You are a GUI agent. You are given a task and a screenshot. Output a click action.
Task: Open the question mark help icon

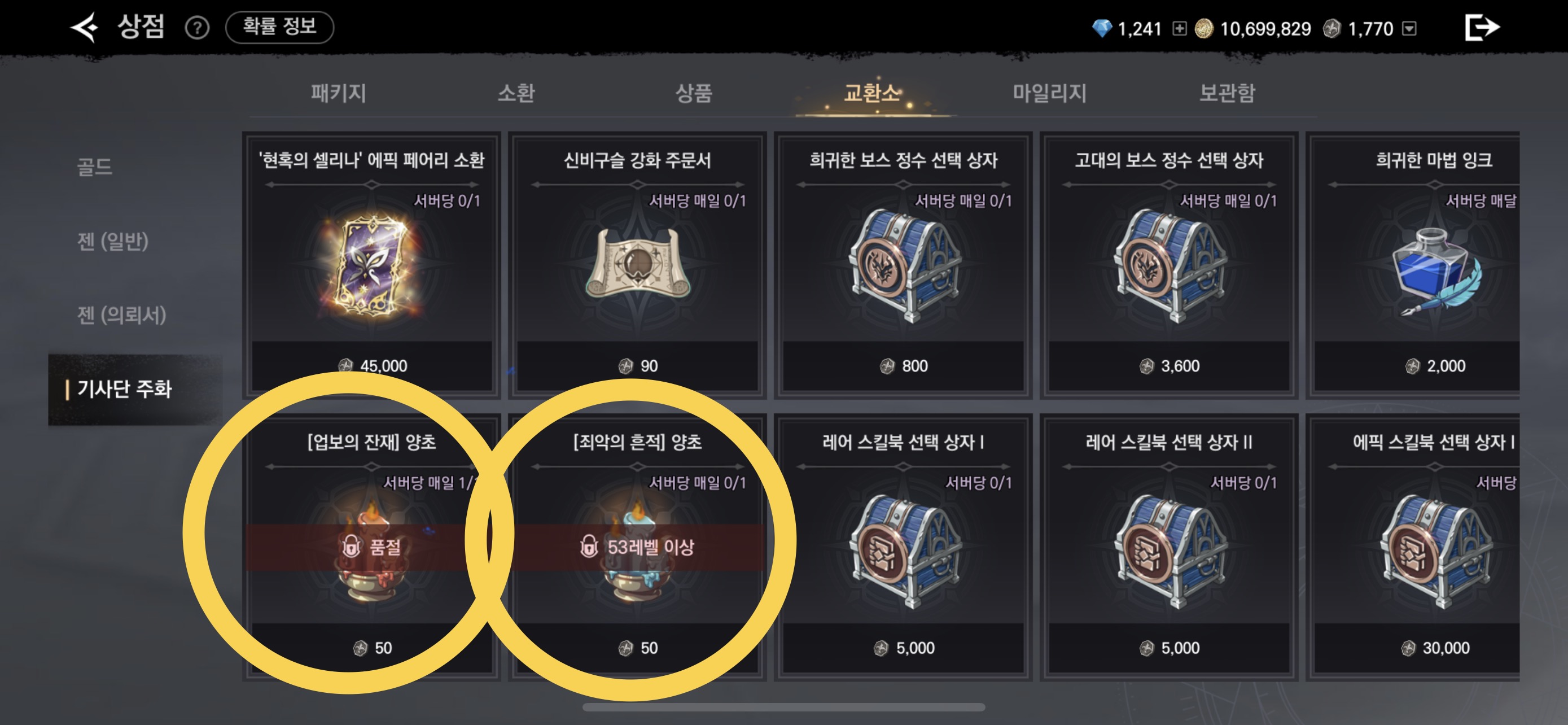click(x=197, y=28)
